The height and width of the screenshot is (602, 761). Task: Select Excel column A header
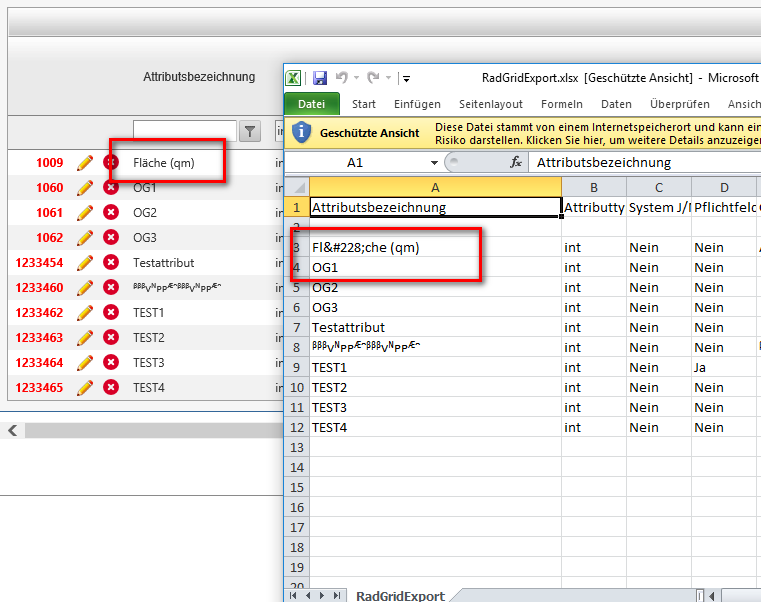(x=435, y=187)
